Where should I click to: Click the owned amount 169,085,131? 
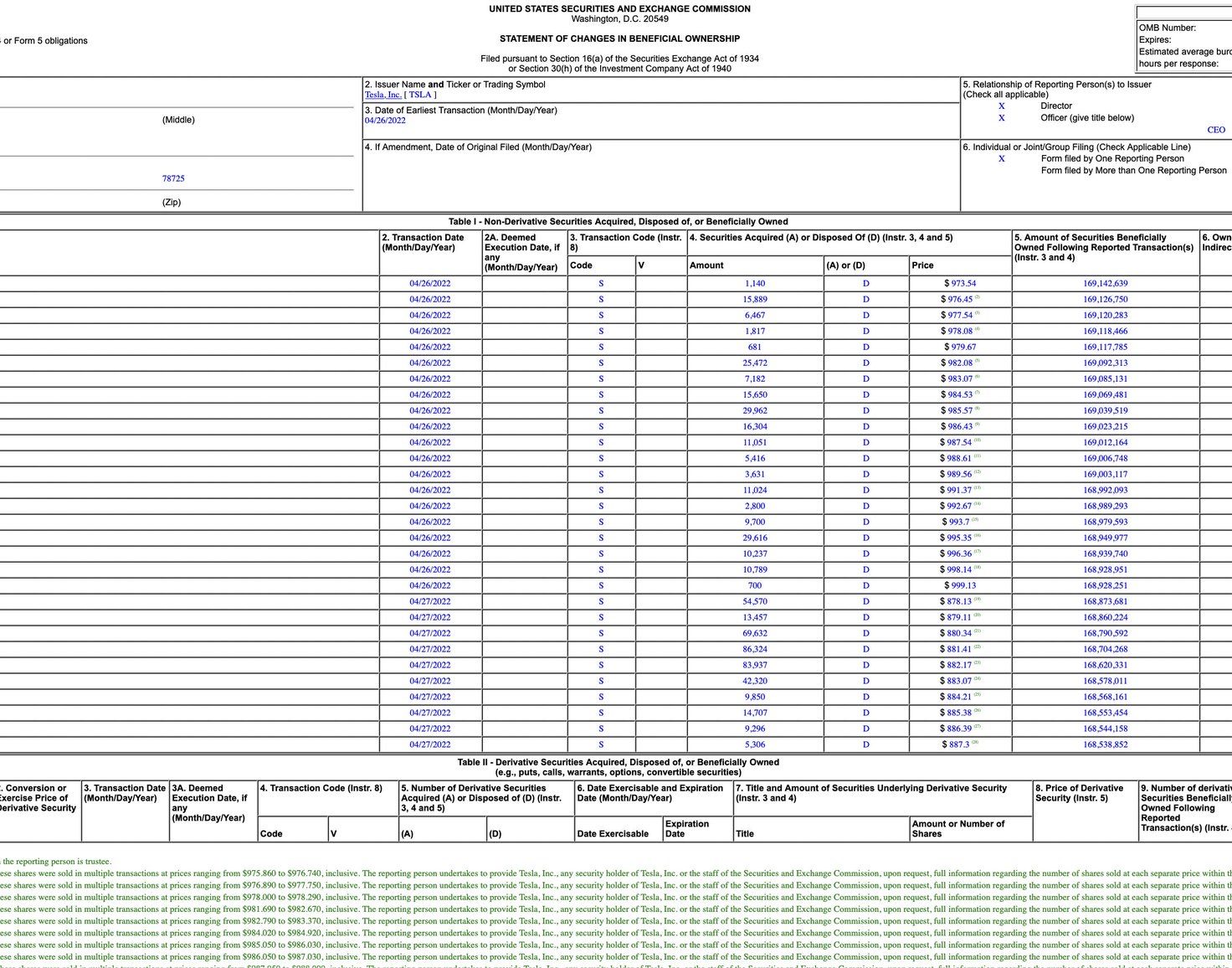(x=1105, y=379)
